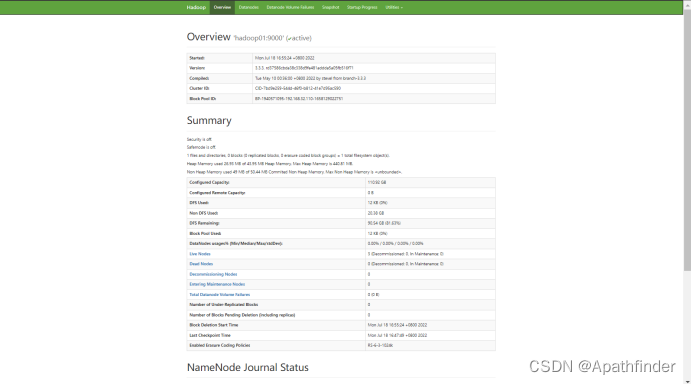Click the Version row label
Image resolution: width=691 pixels, height=384 pixels.
click(197, 68)
